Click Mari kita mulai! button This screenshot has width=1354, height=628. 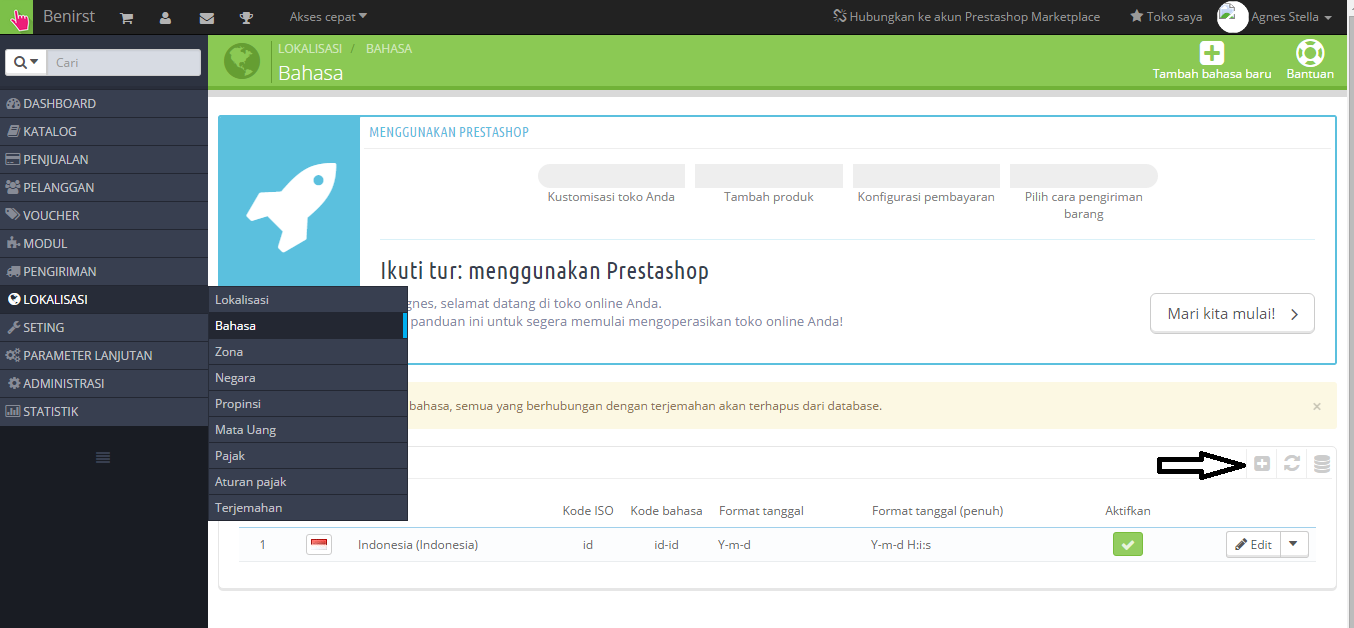click(x=1232, y=313)
